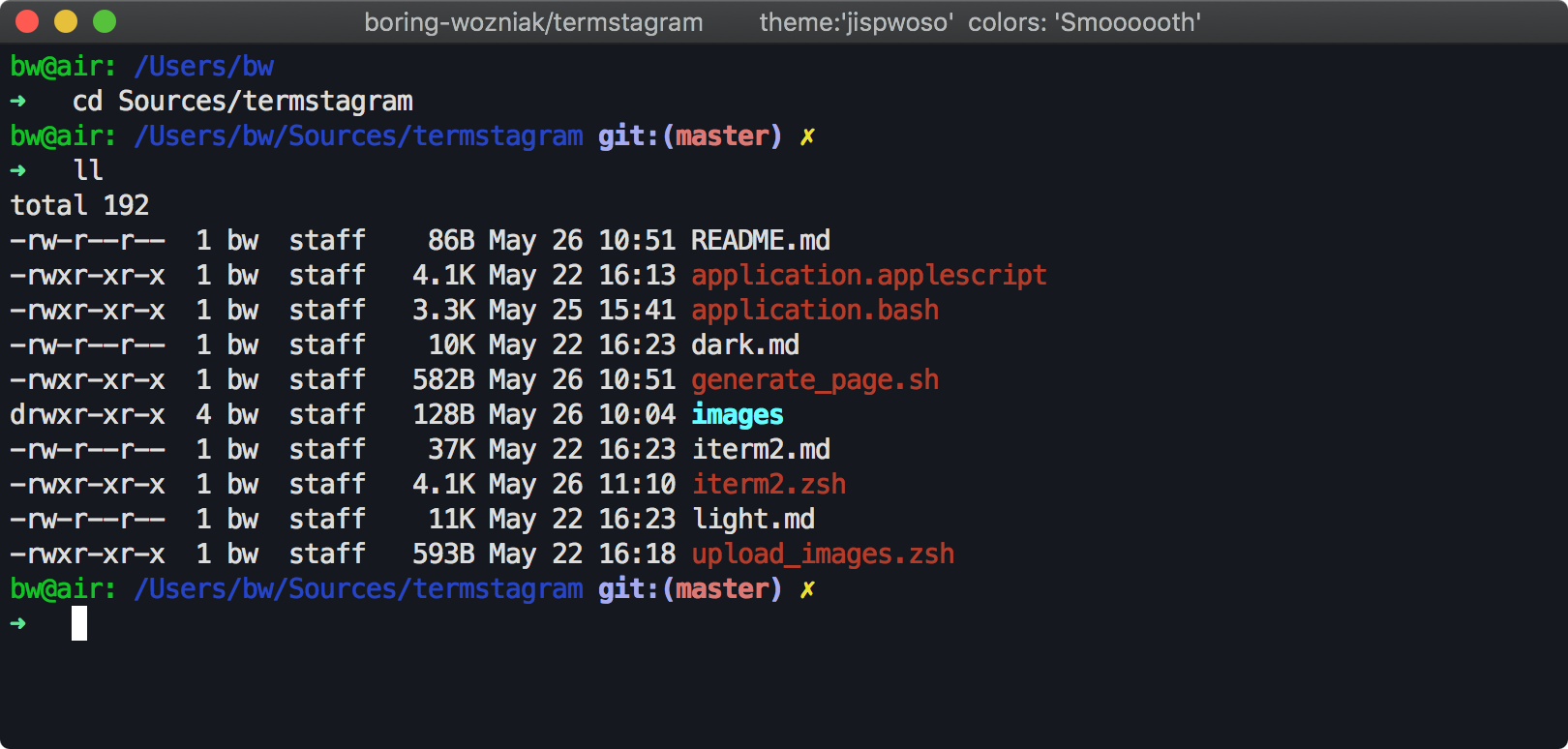Click the theme 'jispwoso' title text
The image size is (1568, 749).
[x=855, y=22]
